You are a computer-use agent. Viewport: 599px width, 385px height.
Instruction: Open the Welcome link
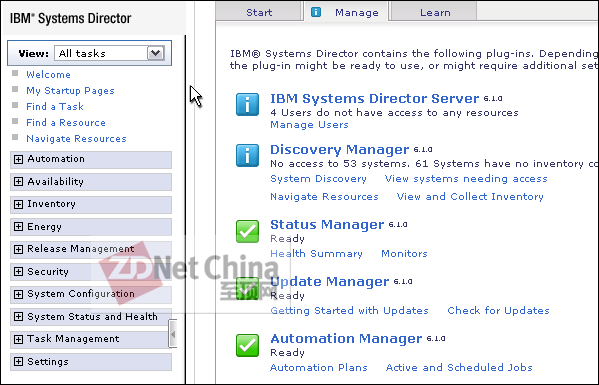49,74
